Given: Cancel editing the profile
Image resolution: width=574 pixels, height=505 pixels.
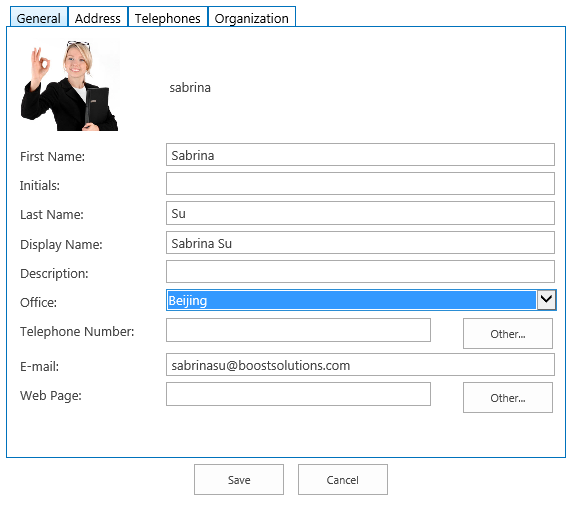Looking at the screenshot, I should (343, 479).
